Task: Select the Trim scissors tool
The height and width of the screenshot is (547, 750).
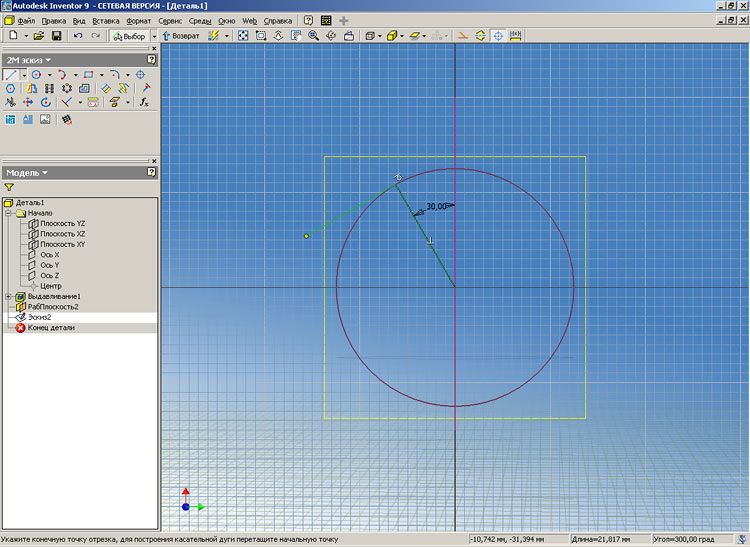Action: (x=11, y=102)
